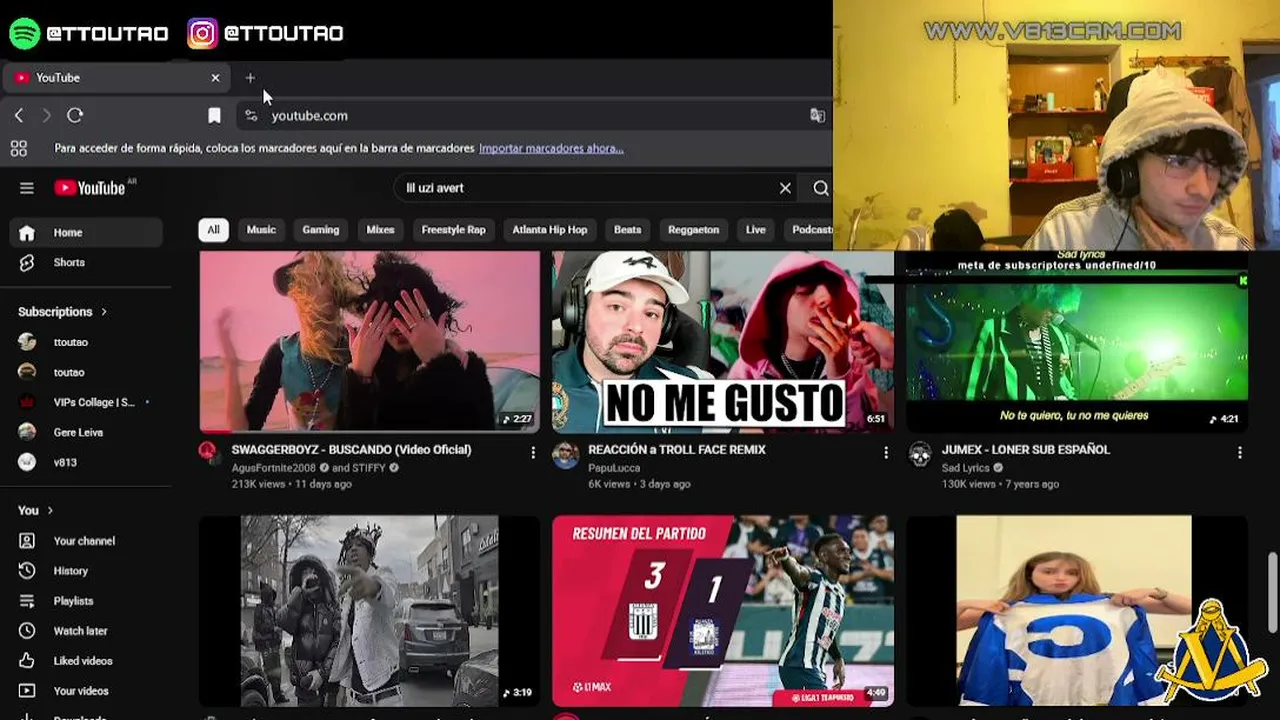Open the thumbnail of girl holding flag
The height and width of the screenshot is (720, 1280).
click(1077, 611)
